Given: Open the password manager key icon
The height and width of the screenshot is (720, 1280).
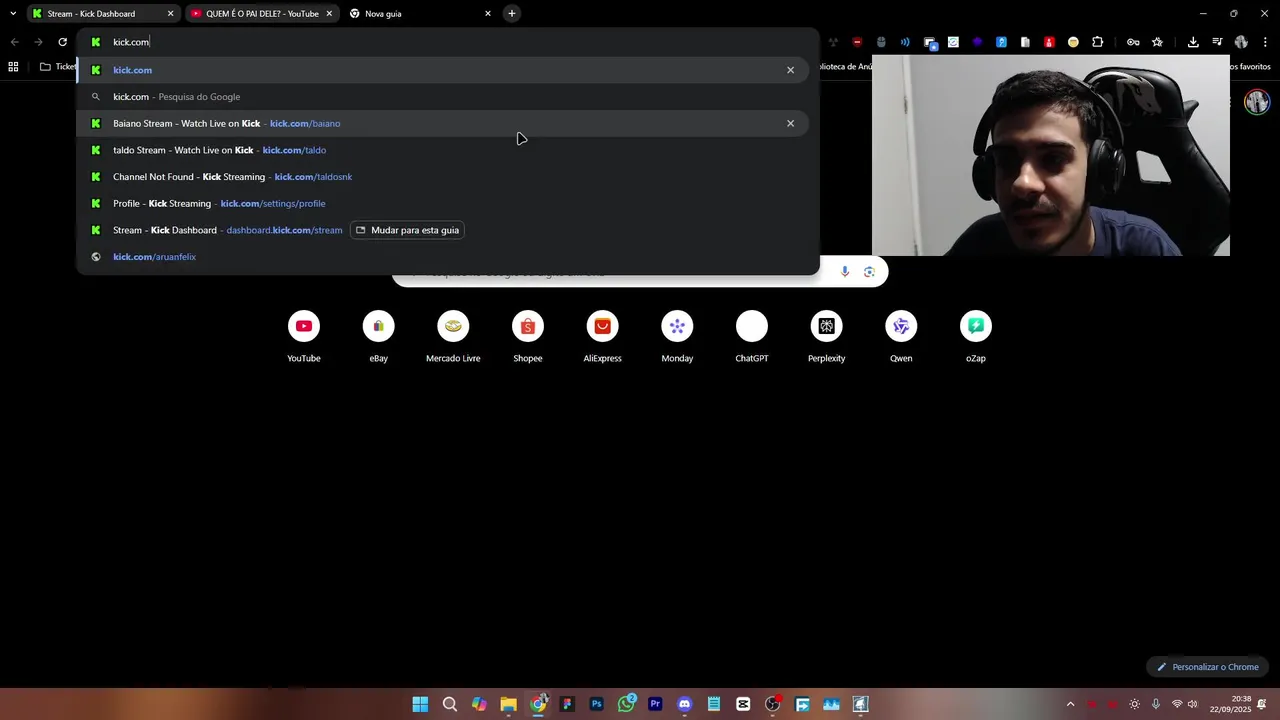Looking at the screenshot, I should pyautogui.click(x=1133, y=42).
